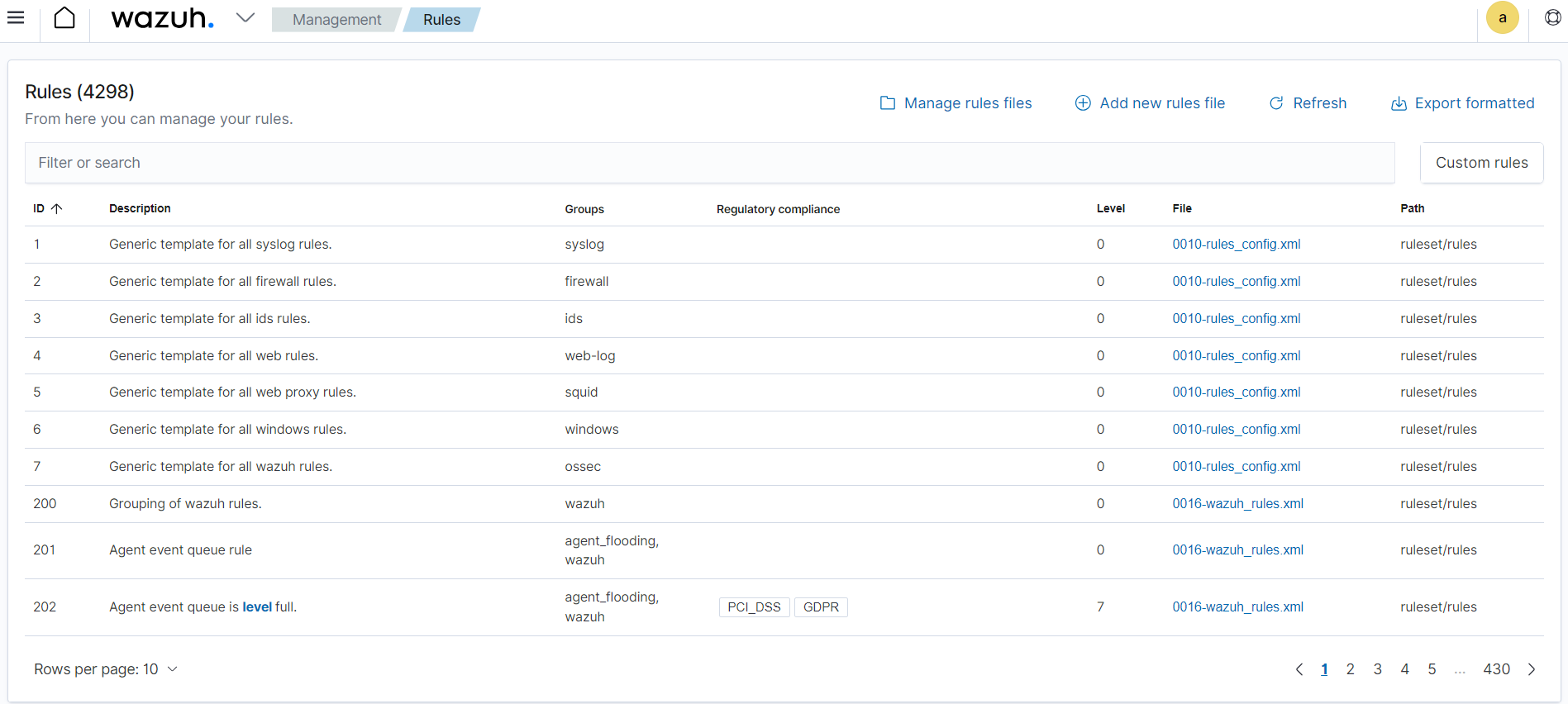Open 0010-rules_config.xml link for rule 5
The width and height of the screenshot is (1568, 704).
pos(1236,392)
